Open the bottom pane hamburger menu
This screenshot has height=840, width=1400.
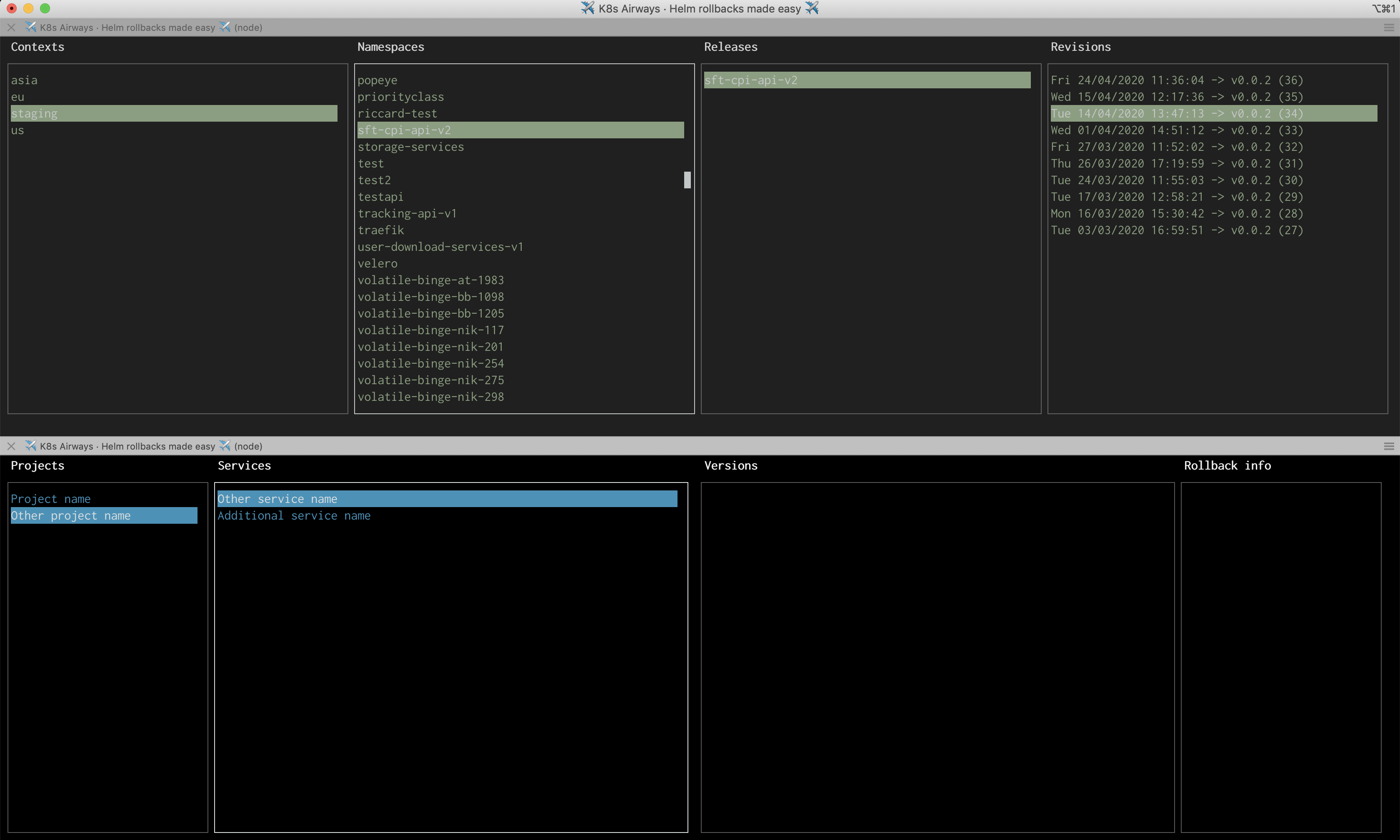point(1389,446)
